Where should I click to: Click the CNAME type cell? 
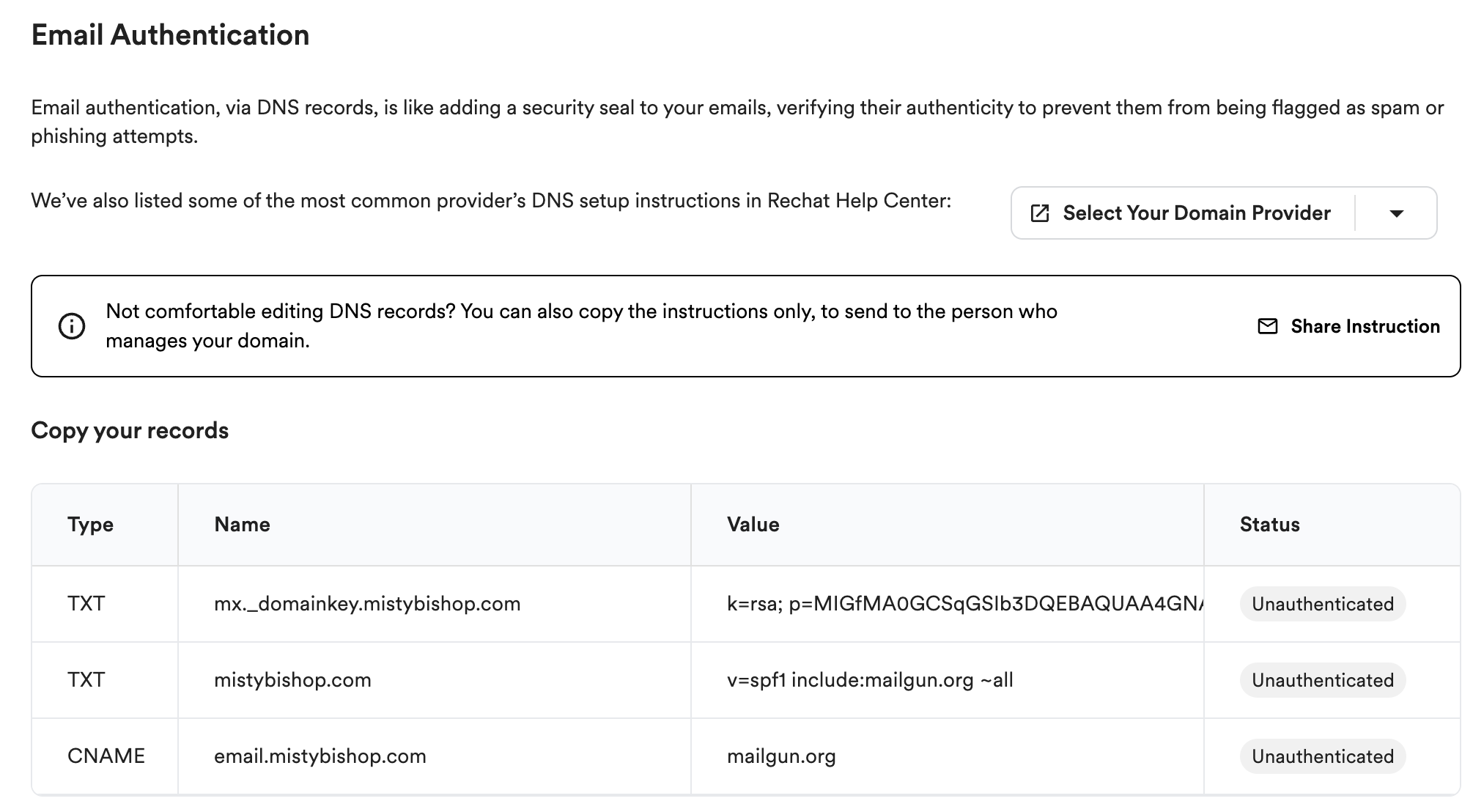pyautogui.click(x=106, y=756)
